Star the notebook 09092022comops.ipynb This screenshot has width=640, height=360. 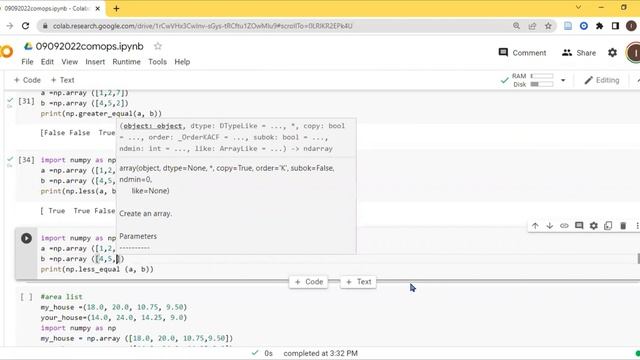(158, 46)
